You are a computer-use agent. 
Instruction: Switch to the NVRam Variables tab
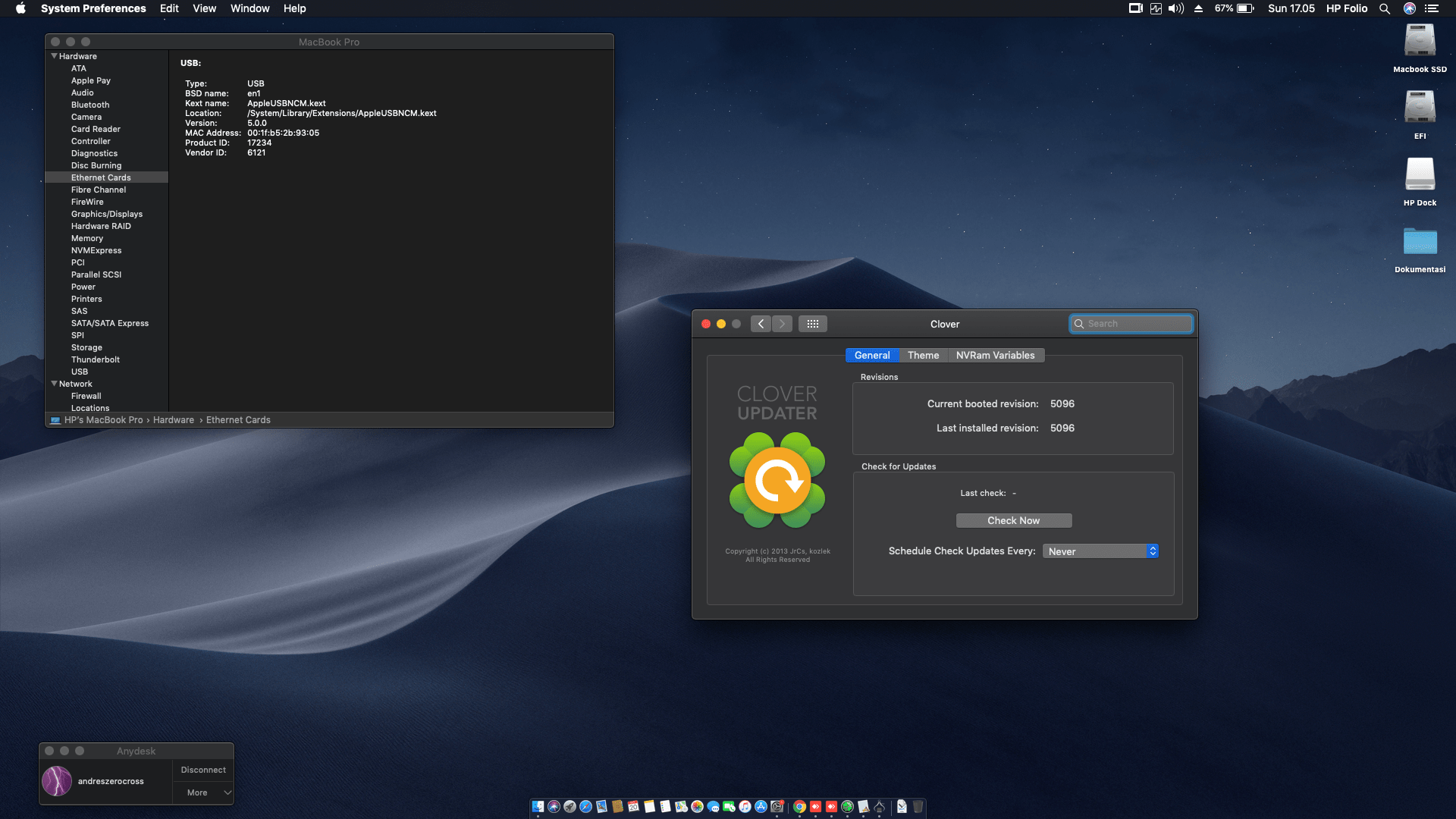point(995,355)
